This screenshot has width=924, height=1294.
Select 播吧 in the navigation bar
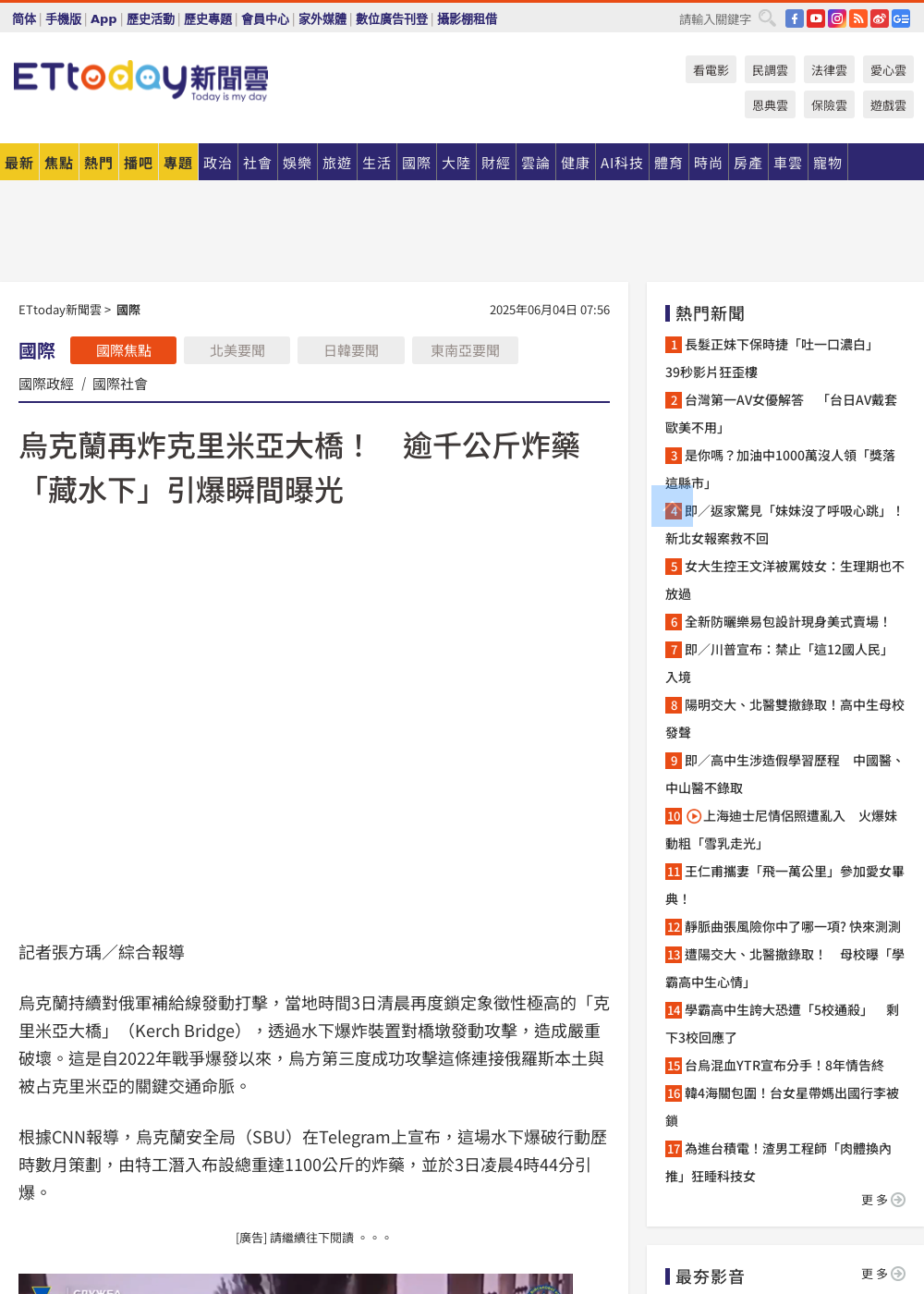coord(139,163)
